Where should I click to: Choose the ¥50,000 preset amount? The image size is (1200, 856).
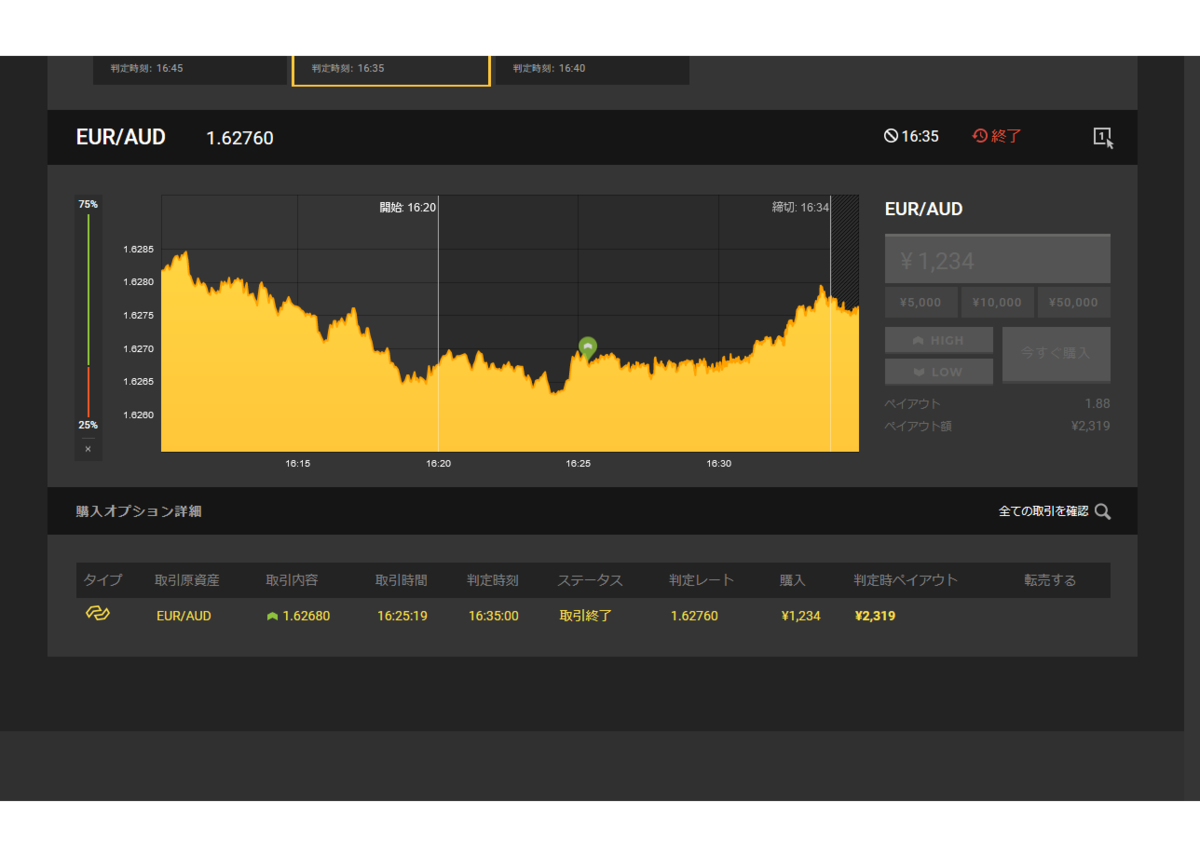(x=1074, y=302)
